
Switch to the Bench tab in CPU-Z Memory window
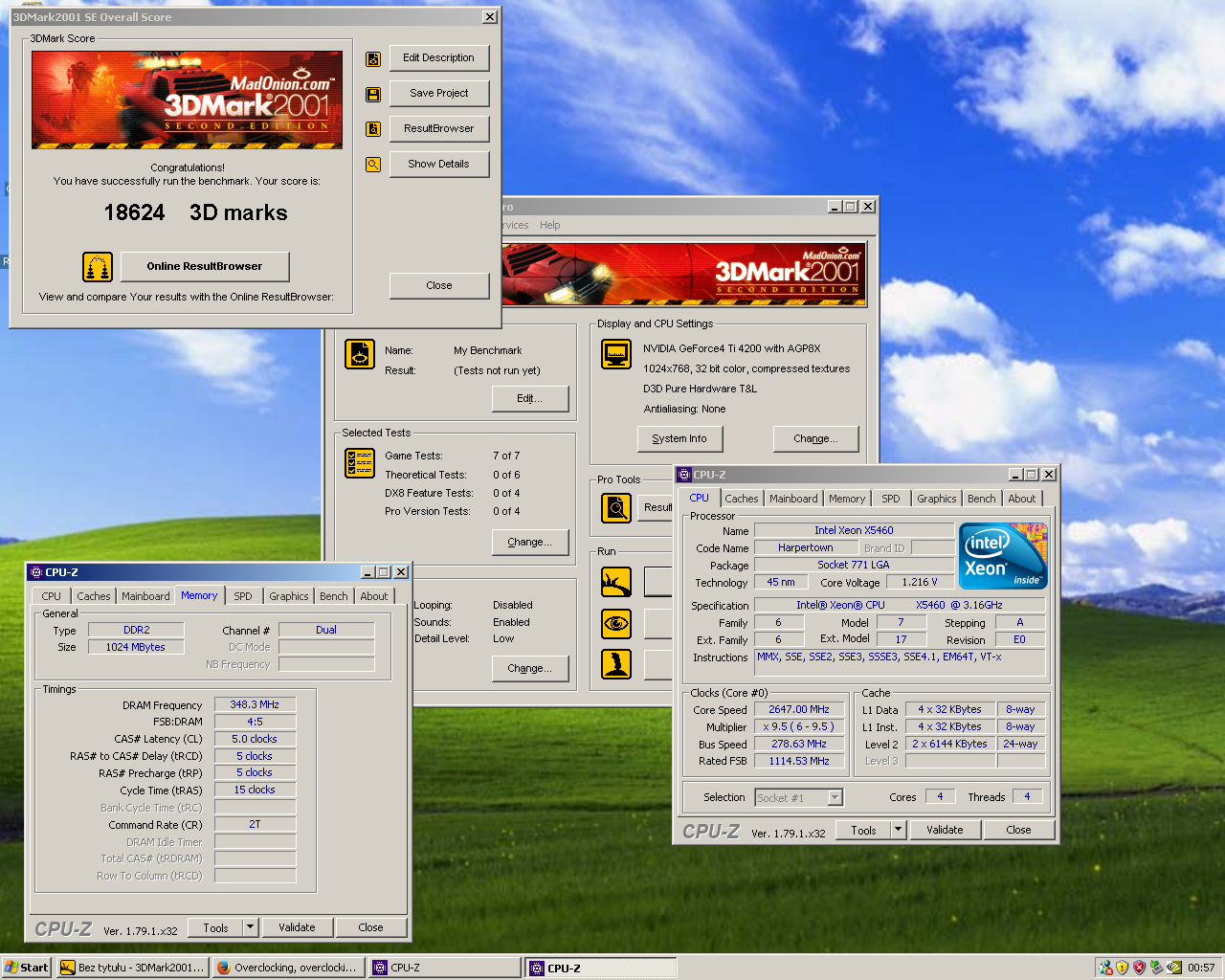pyautogui.click(x=334, y=596)
